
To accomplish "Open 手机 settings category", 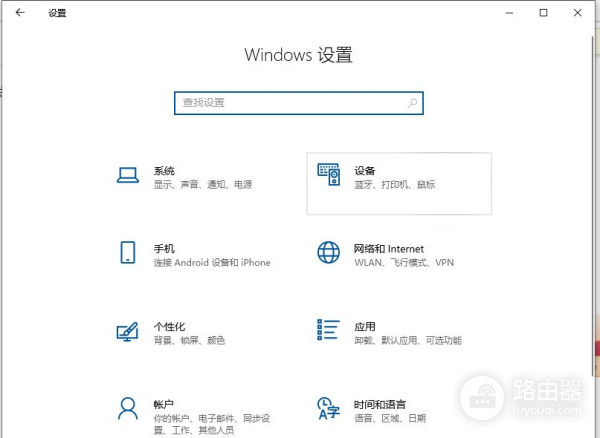I will [x=164, y=249].
